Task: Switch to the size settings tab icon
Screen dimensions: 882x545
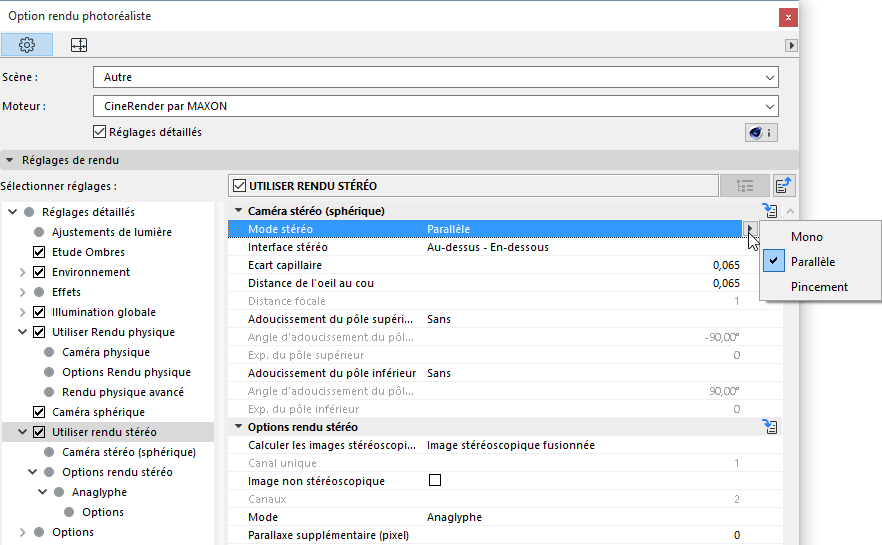Action: coord(79,45)
